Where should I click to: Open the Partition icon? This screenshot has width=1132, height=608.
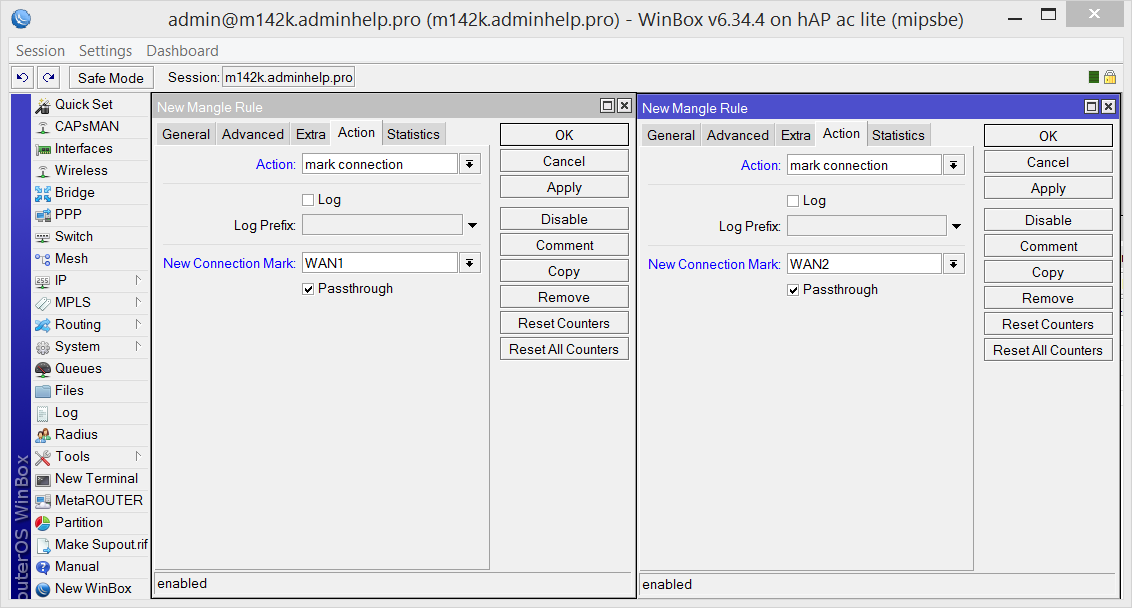click(x=43, y=524)
